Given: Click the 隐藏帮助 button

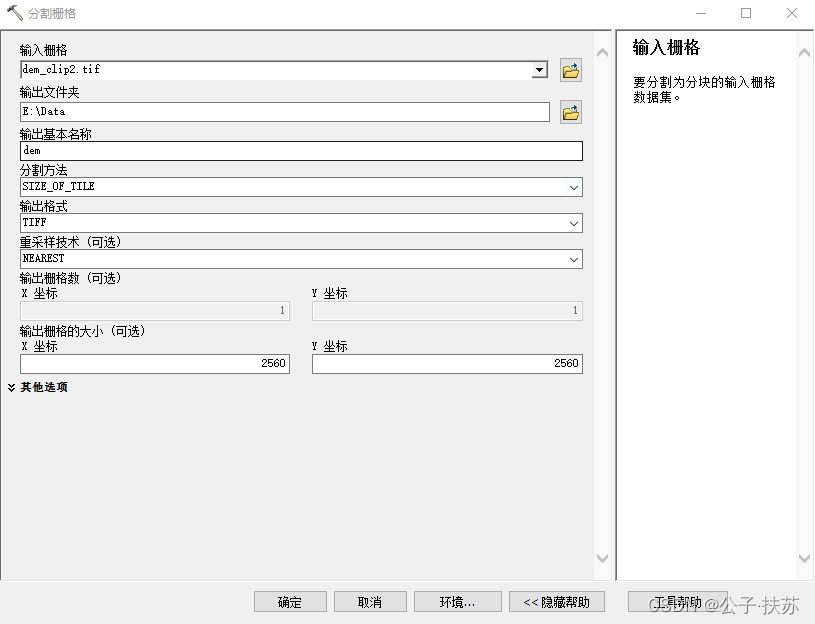Looking at the screenshot, I should 557,602.
